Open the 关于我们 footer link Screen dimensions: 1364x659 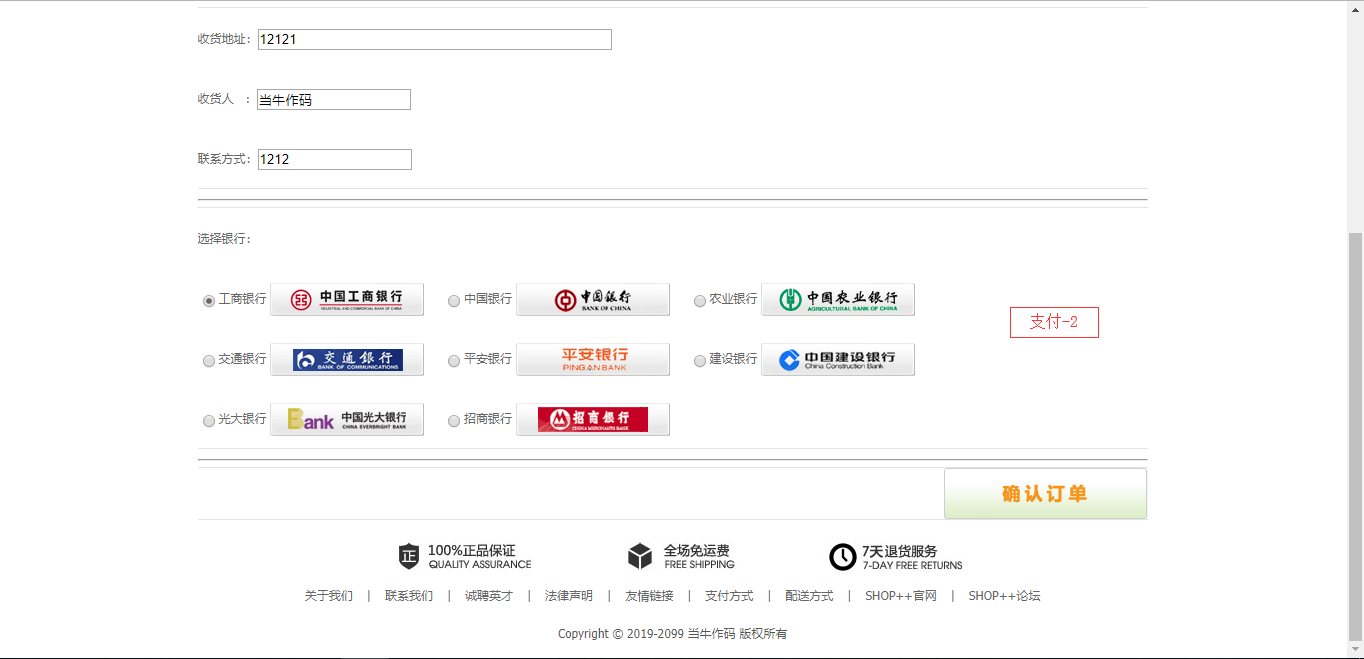(329, 596)
